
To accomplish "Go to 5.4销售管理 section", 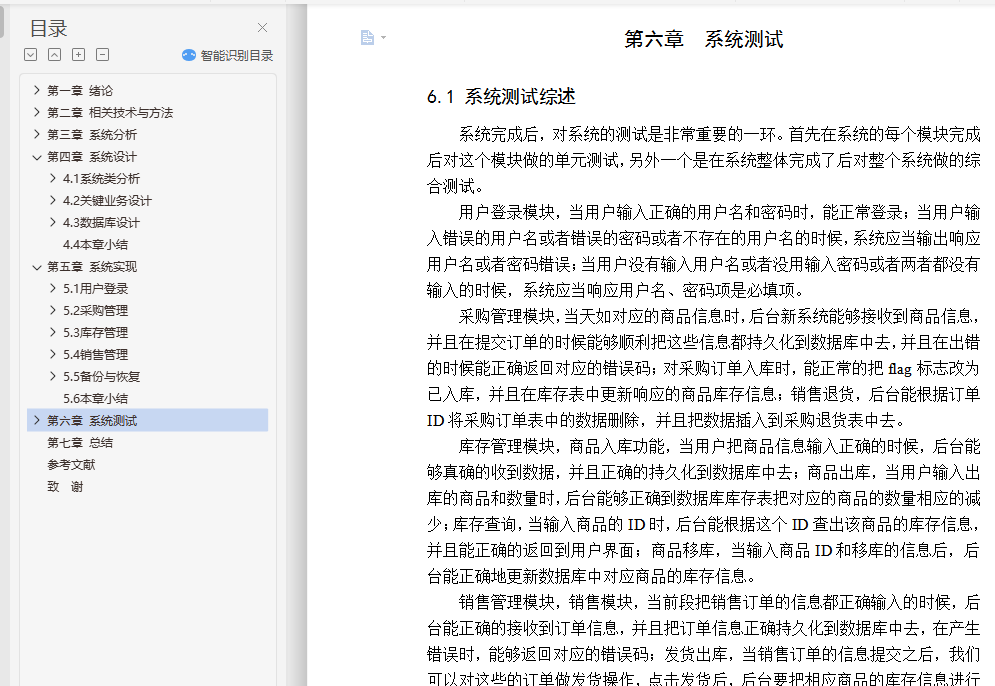I will (95, 354).
